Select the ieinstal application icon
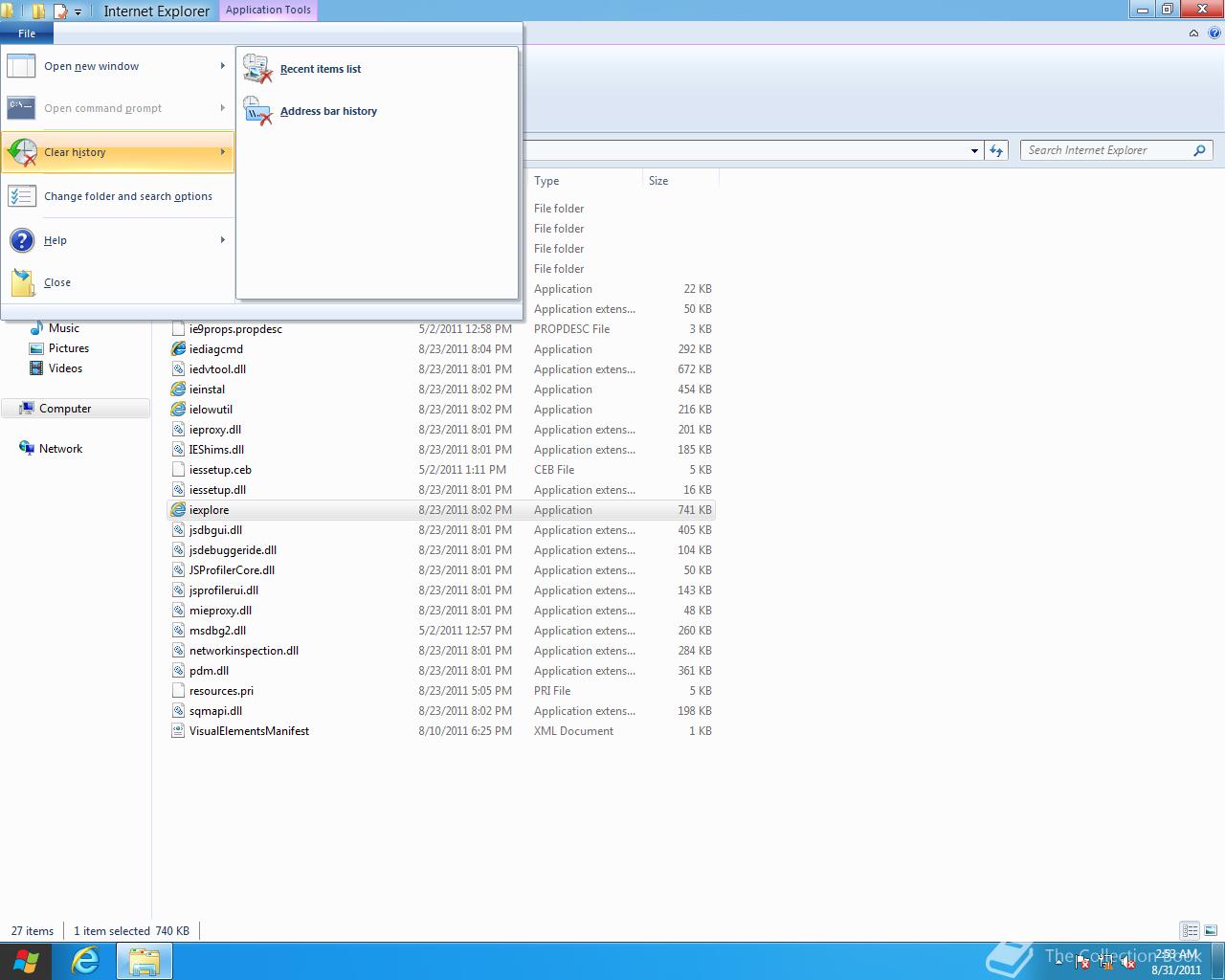 pyautogui.click(x=178, y=390)
